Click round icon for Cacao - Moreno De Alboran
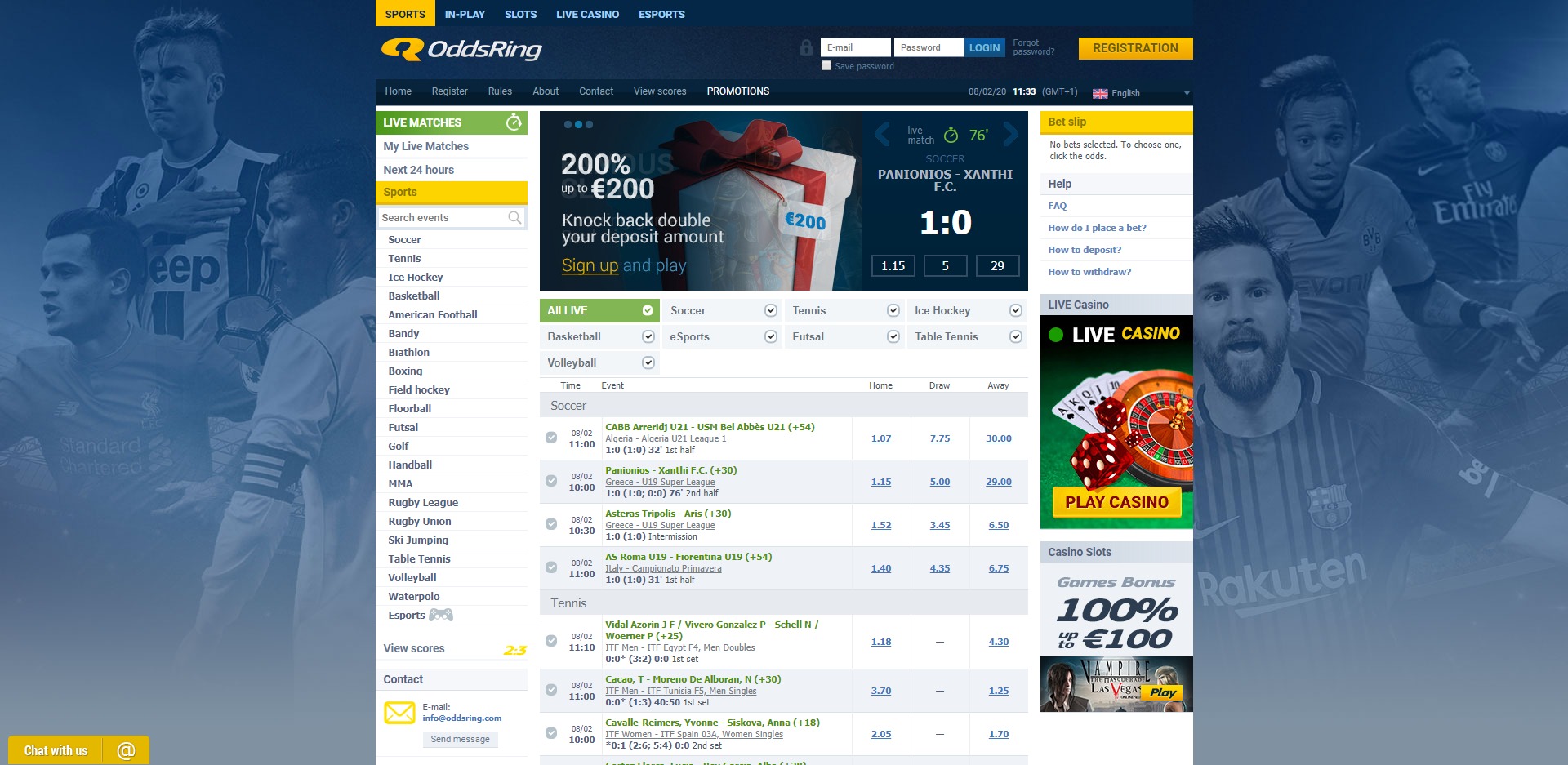This screenshot has width=1568, height=765. tap(551, 691)
